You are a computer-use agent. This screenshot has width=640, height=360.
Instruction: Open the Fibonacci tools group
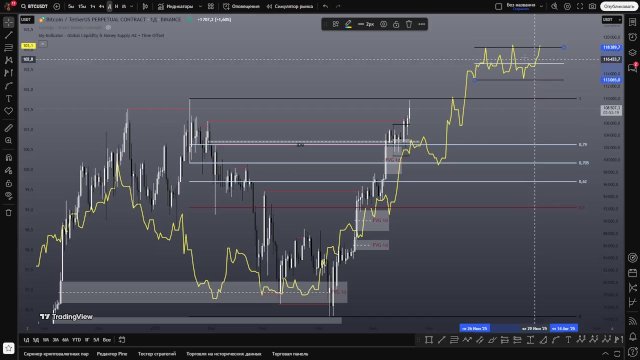(x=9, y=48)
